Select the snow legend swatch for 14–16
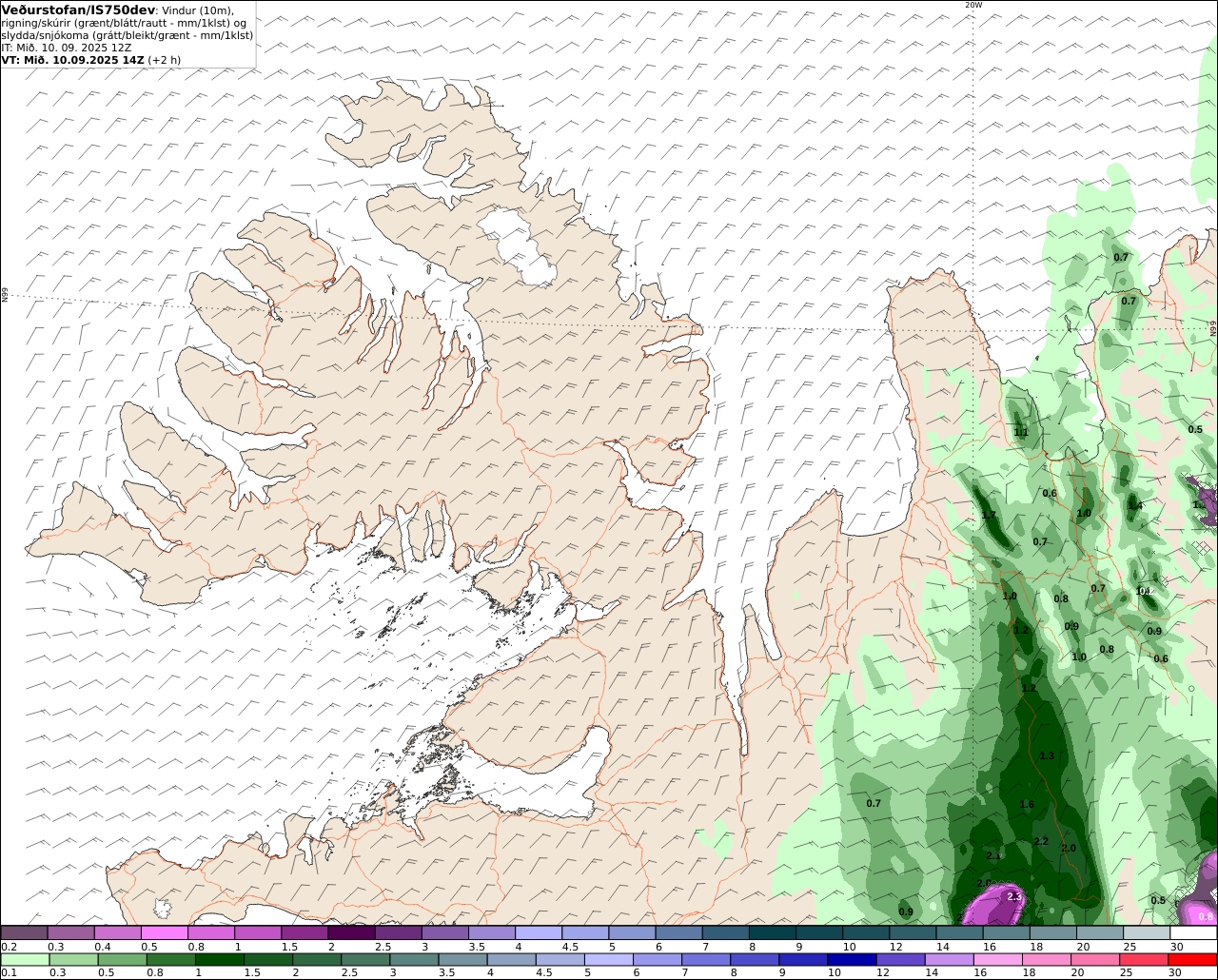Screen dimensions: 1218x980 pos(960,933)
